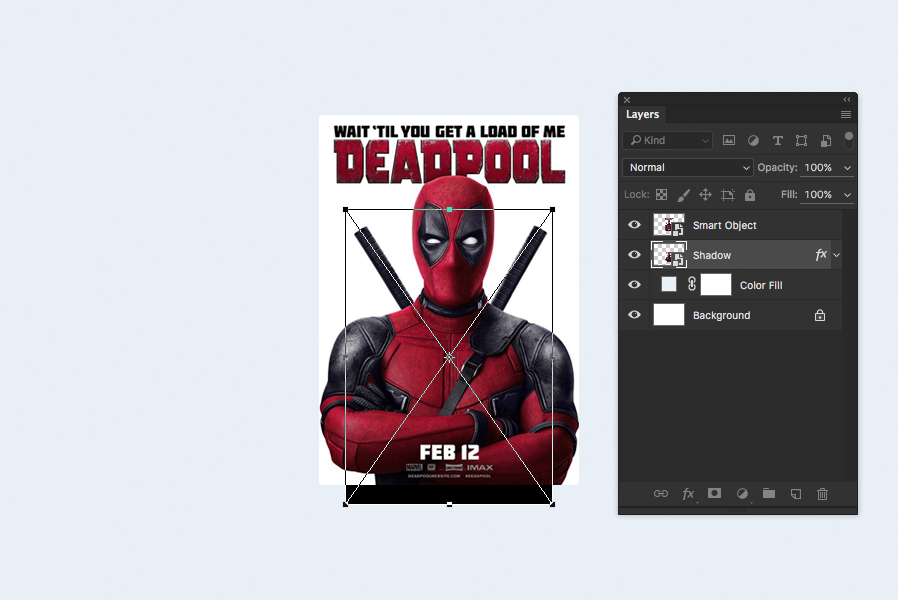This screenshot has width=898, height=600.
Task: Lock all padlock icon
Action: tap(750, 195)
